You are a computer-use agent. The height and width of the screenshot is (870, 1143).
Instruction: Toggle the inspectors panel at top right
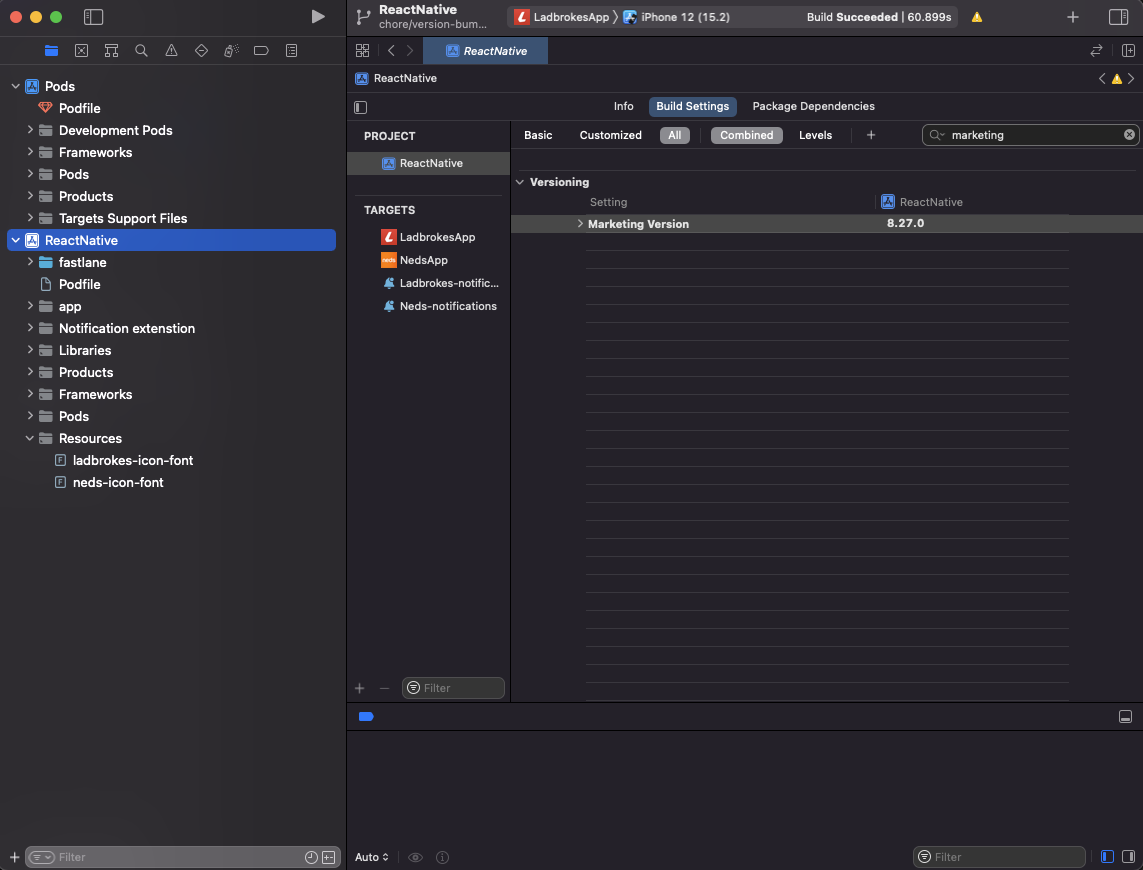pos(1118,17)
